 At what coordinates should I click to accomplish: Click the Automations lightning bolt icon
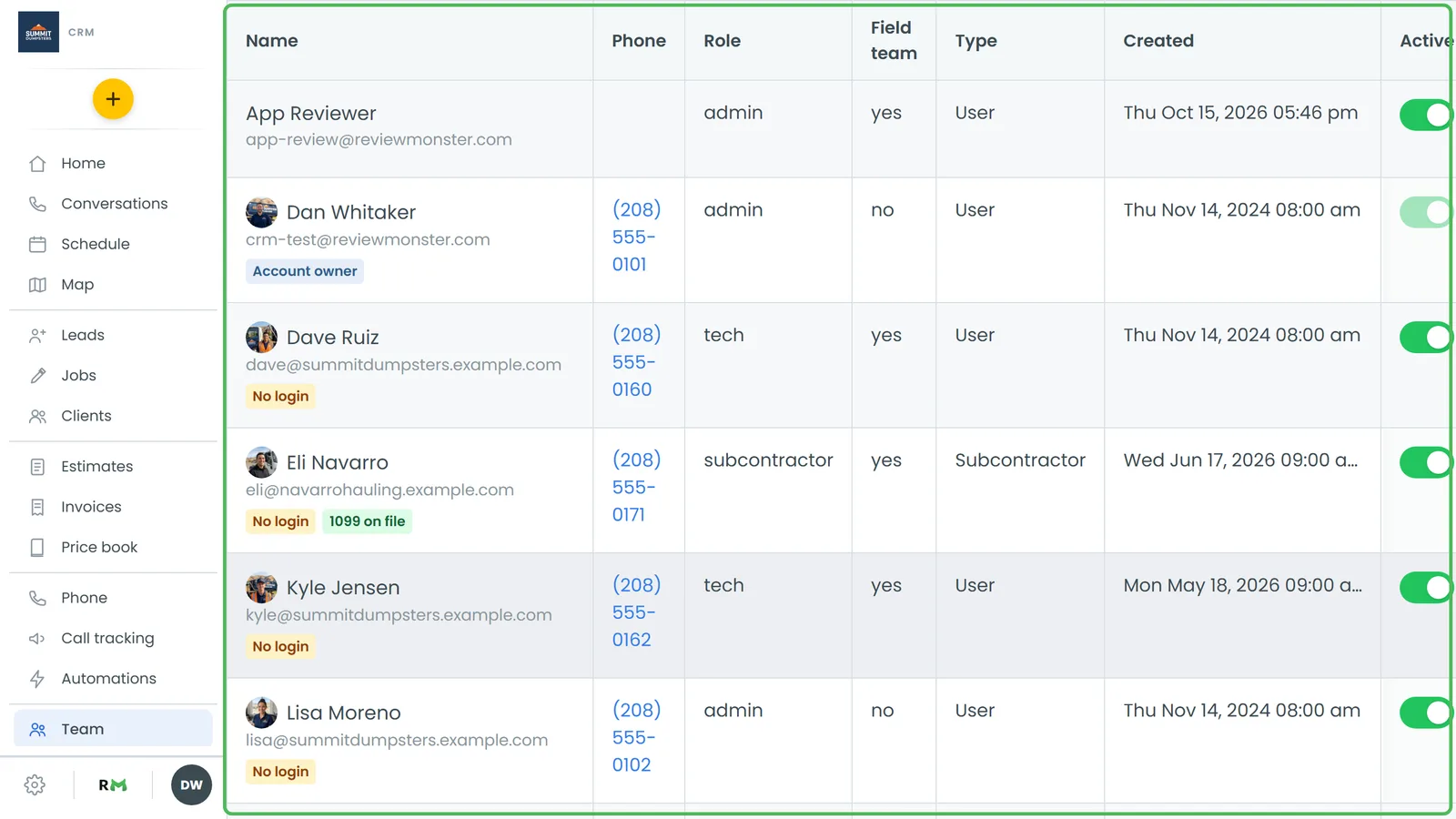pos(37,679)
